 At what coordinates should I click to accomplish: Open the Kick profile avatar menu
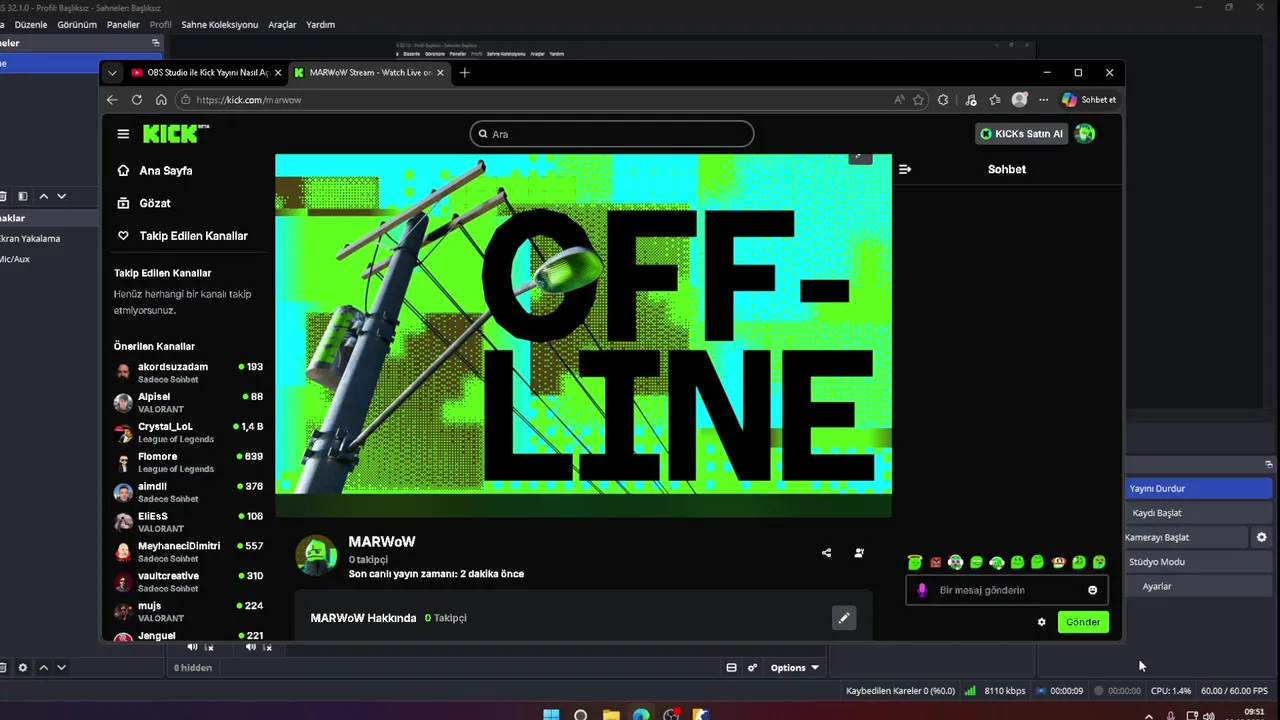pos(1085,134)
